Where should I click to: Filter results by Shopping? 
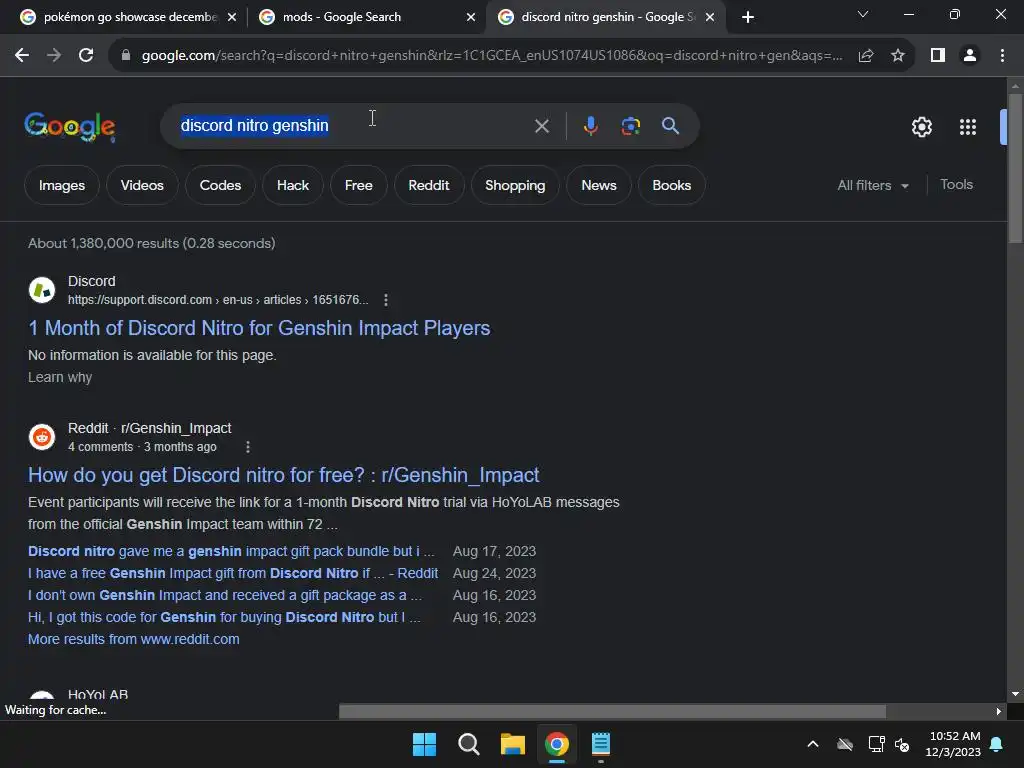coord(515,185)
